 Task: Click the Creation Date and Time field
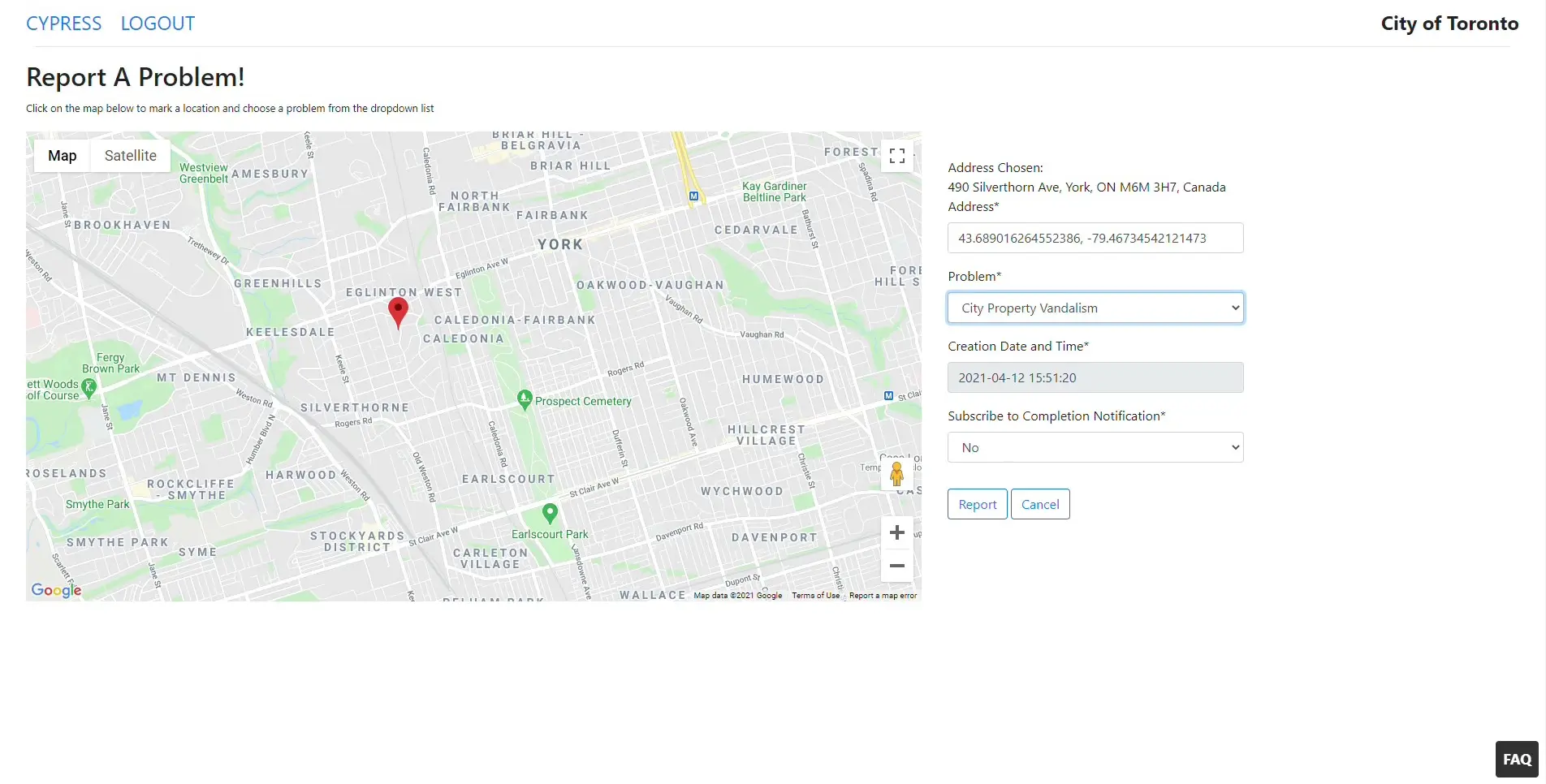click(1095, 377)
